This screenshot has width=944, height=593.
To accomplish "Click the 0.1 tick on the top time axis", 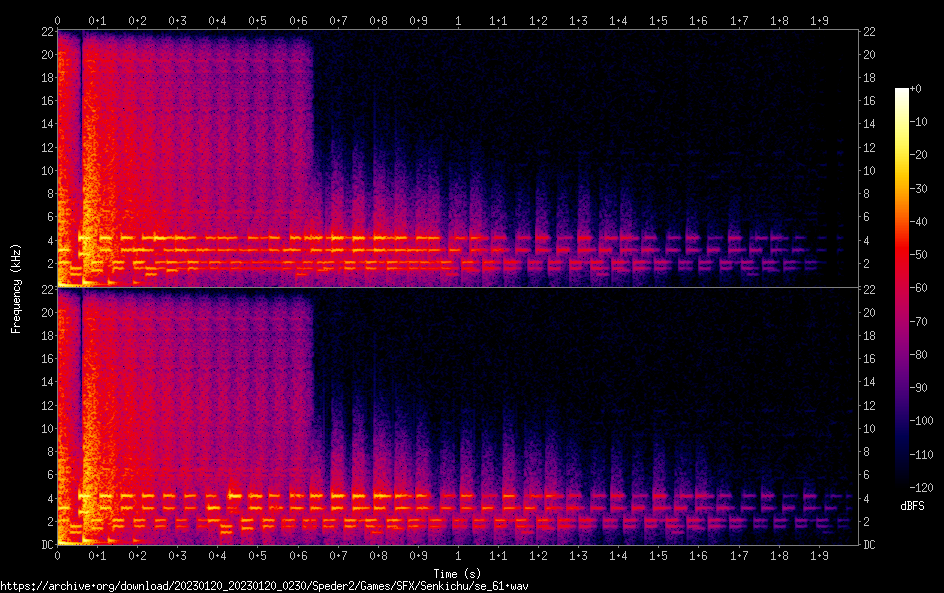I will [x=98, y=20].
